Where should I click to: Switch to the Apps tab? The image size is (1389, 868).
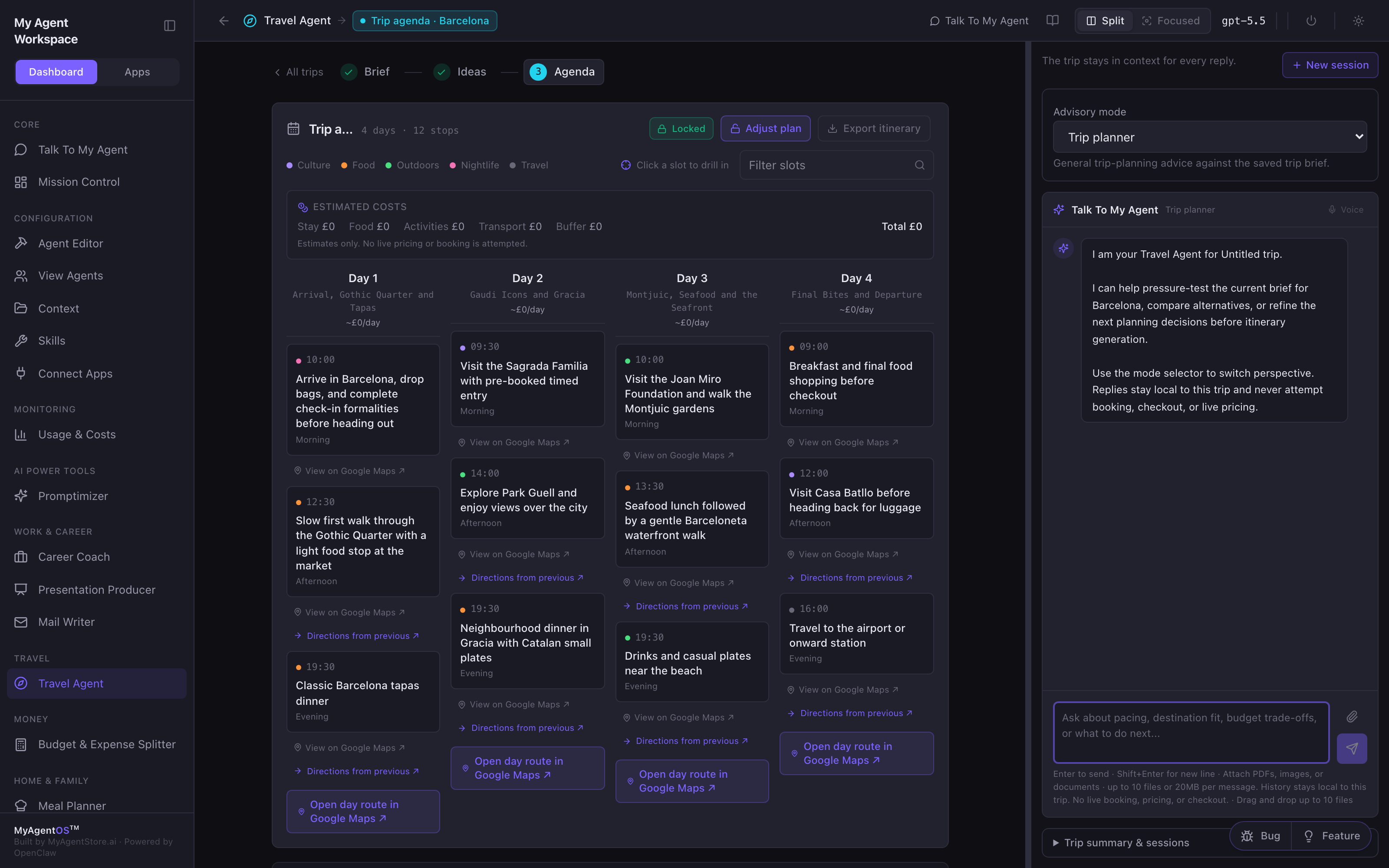(x=137, y=72)
